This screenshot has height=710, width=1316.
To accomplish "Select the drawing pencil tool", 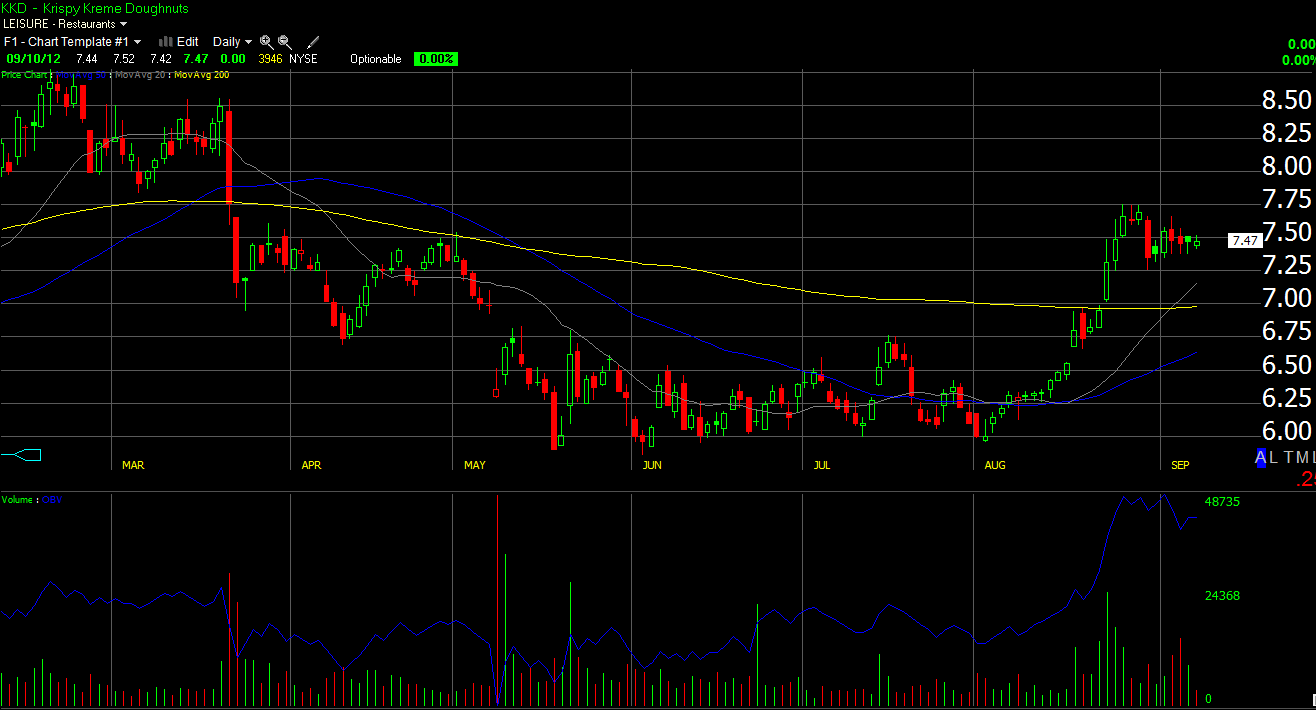I will click(313, 42).
